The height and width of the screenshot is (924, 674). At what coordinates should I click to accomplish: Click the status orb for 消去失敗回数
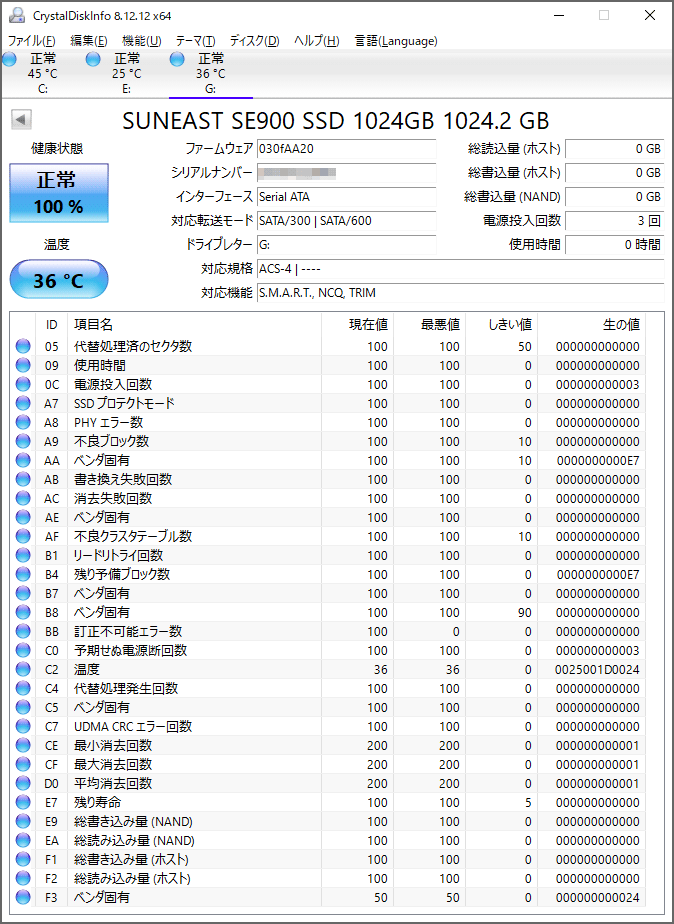tap(23, 499)
